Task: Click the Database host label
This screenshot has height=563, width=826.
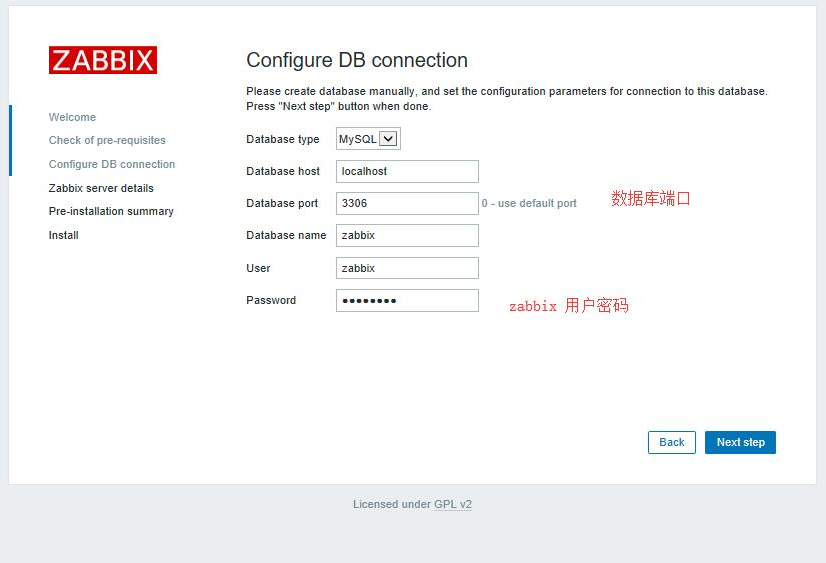Action: pos(283,171)
